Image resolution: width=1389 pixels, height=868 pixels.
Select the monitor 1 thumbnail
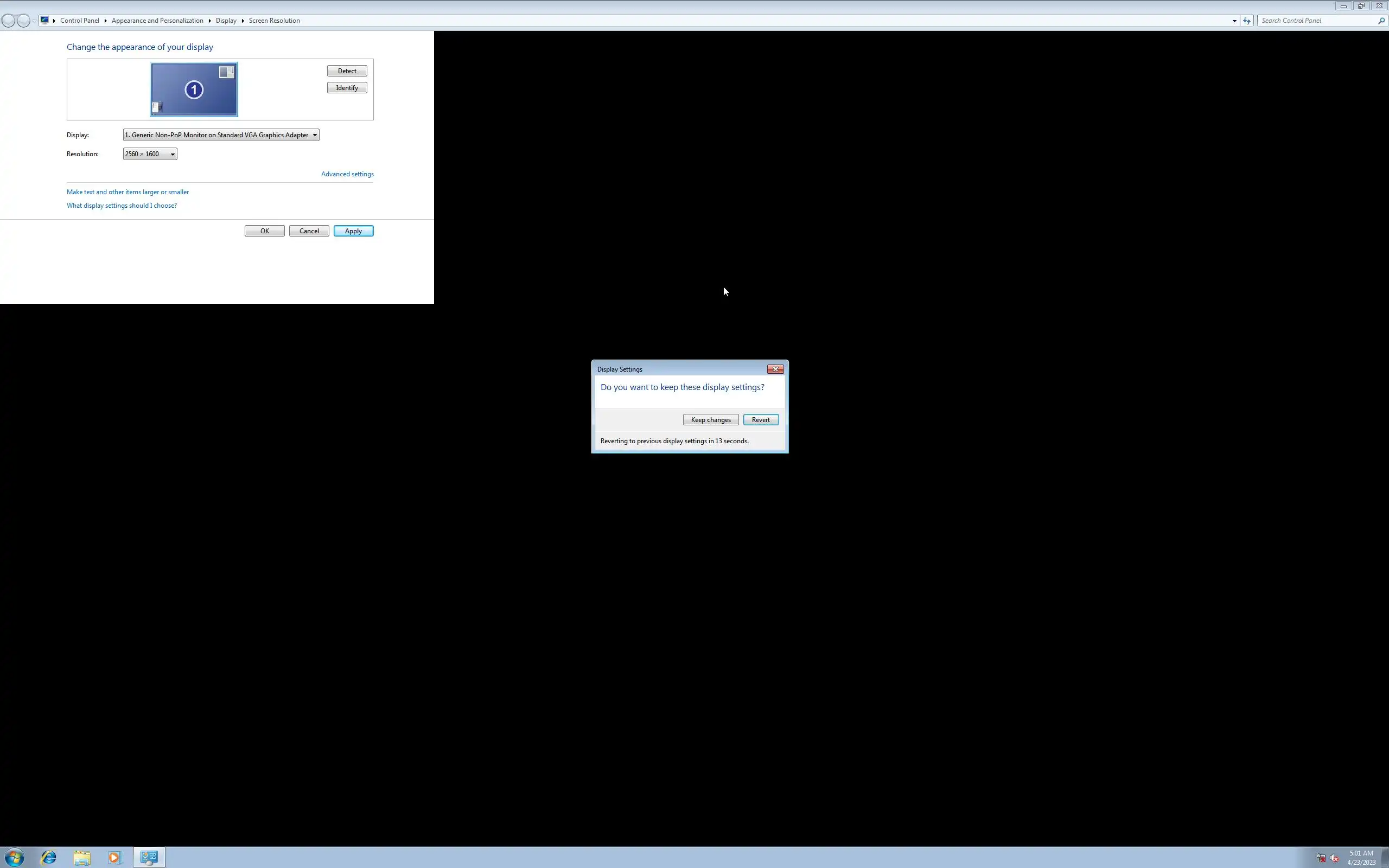[x=194, y=90]
